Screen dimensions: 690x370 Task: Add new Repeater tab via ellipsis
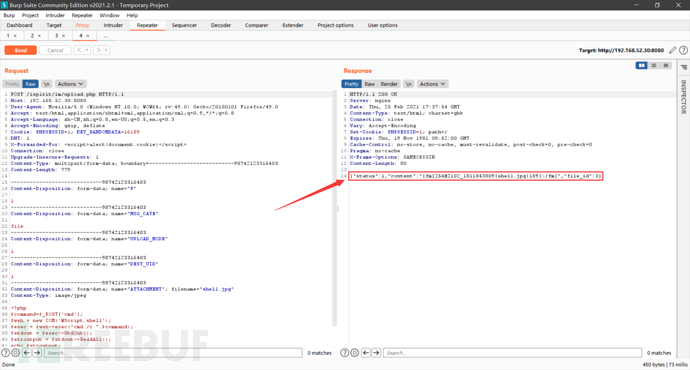[x=106, y=36]
